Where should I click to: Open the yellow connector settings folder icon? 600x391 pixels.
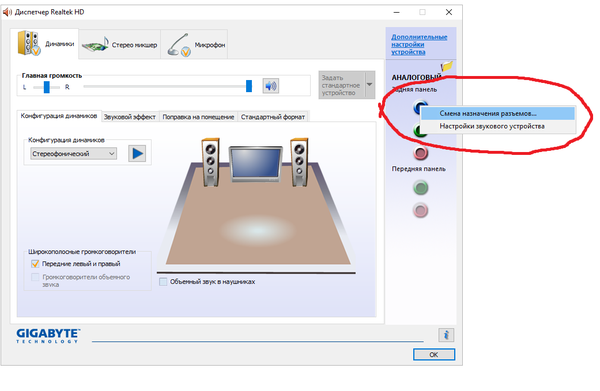point(447,66)
